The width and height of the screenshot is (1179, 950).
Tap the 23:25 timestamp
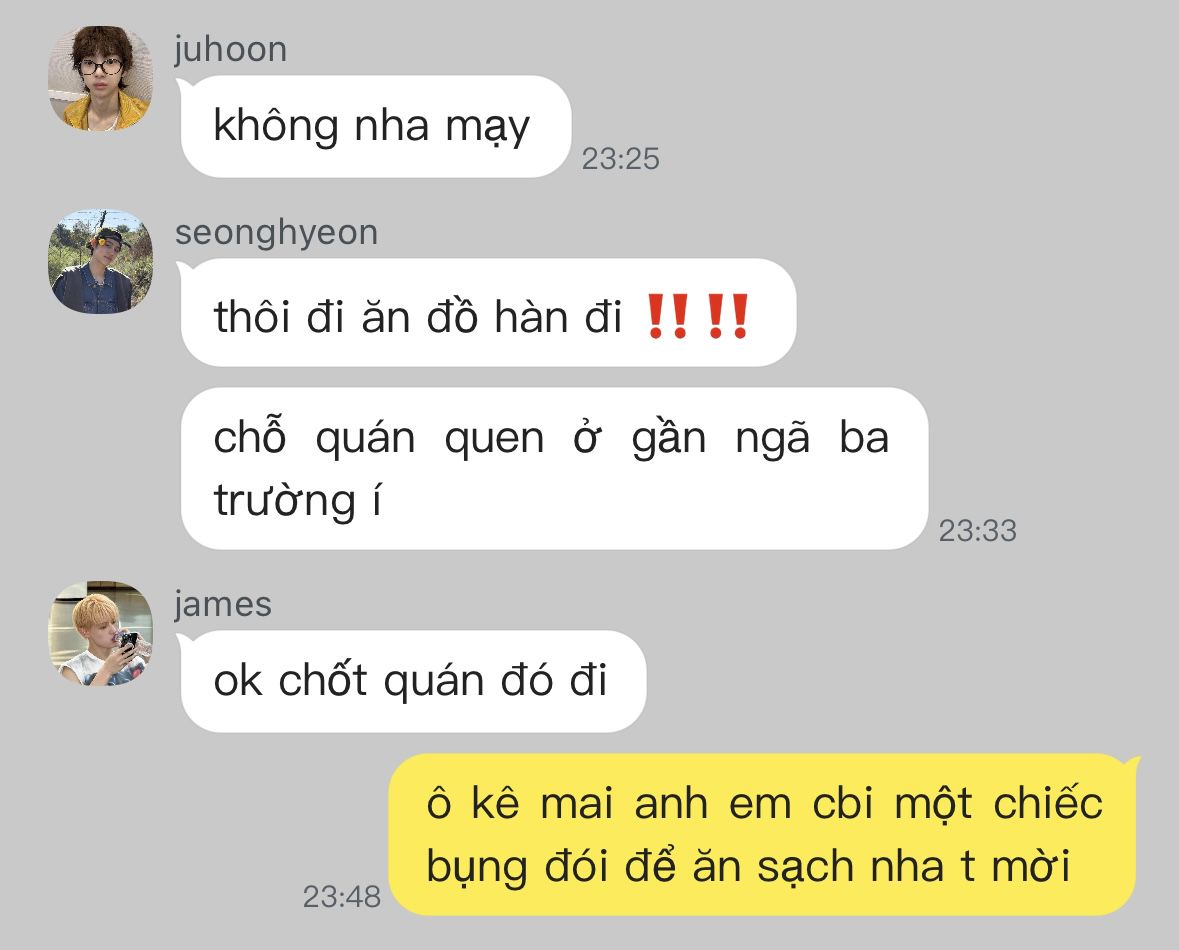[x=620, y=159]
